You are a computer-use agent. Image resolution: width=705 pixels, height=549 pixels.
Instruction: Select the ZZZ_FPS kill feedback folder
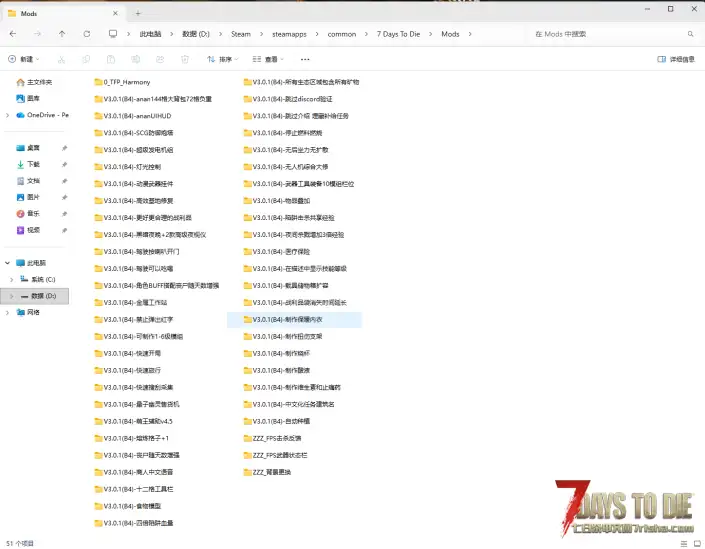[272, 438]
